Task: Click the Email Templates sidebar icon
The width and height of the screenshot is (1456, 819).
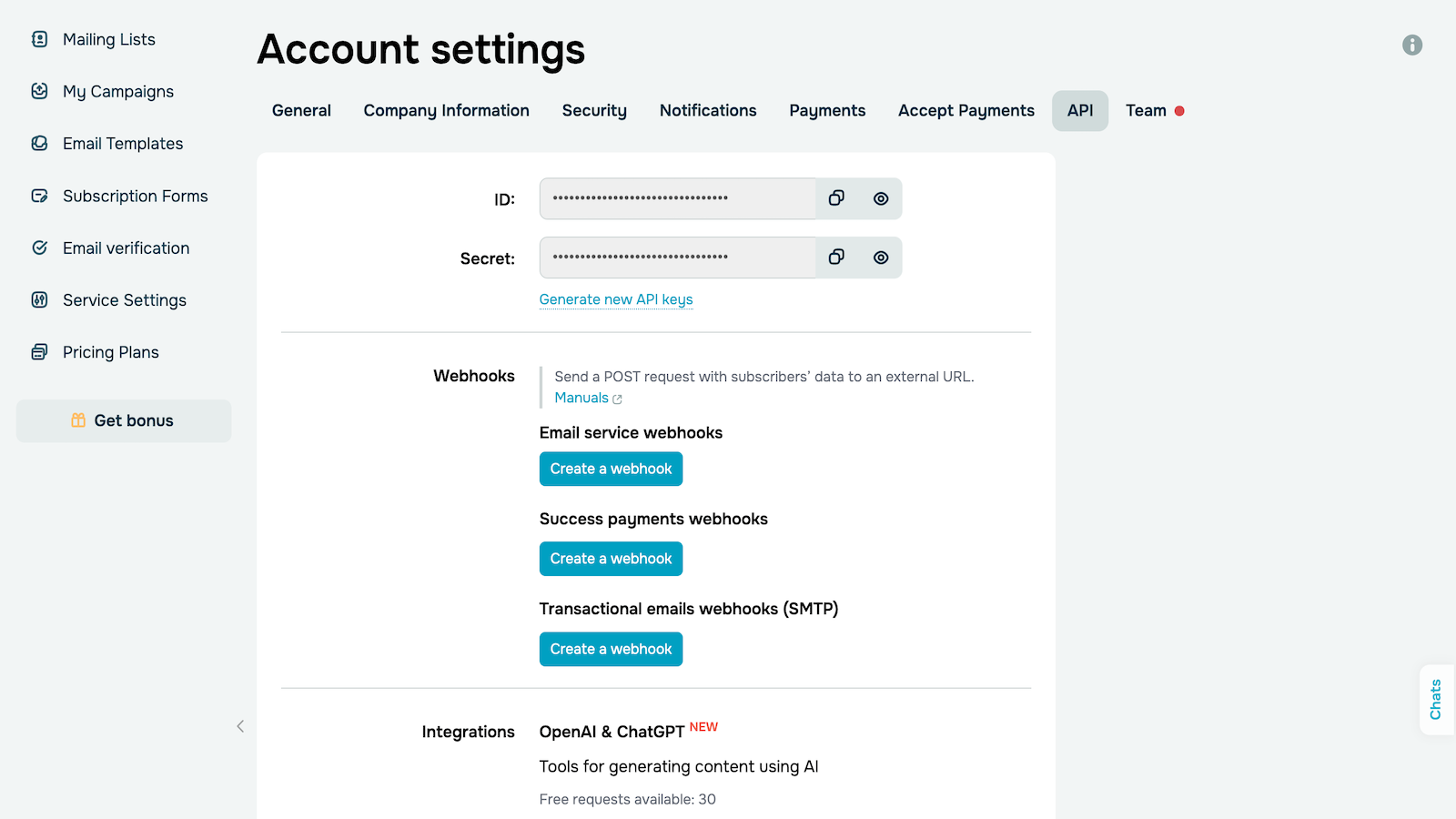Action: [x=39, y=144]
